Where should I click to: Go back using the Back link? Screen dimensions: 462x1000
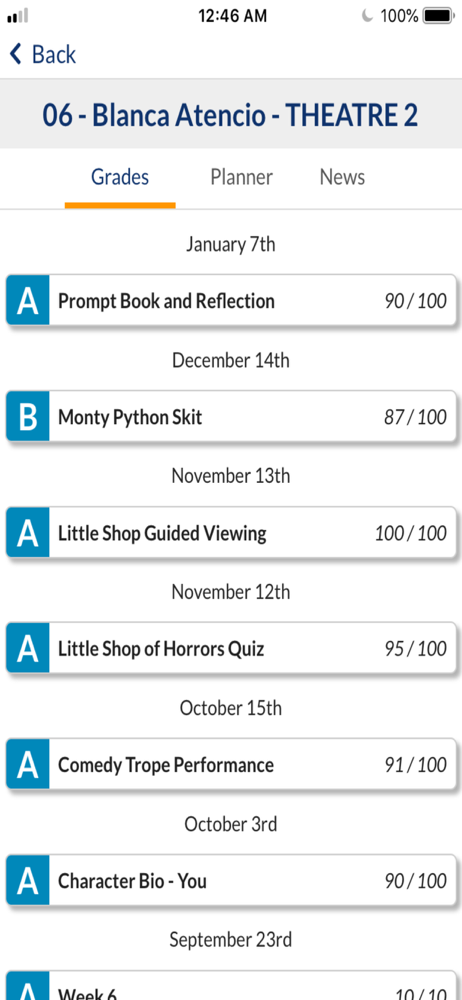pos(43,54)
